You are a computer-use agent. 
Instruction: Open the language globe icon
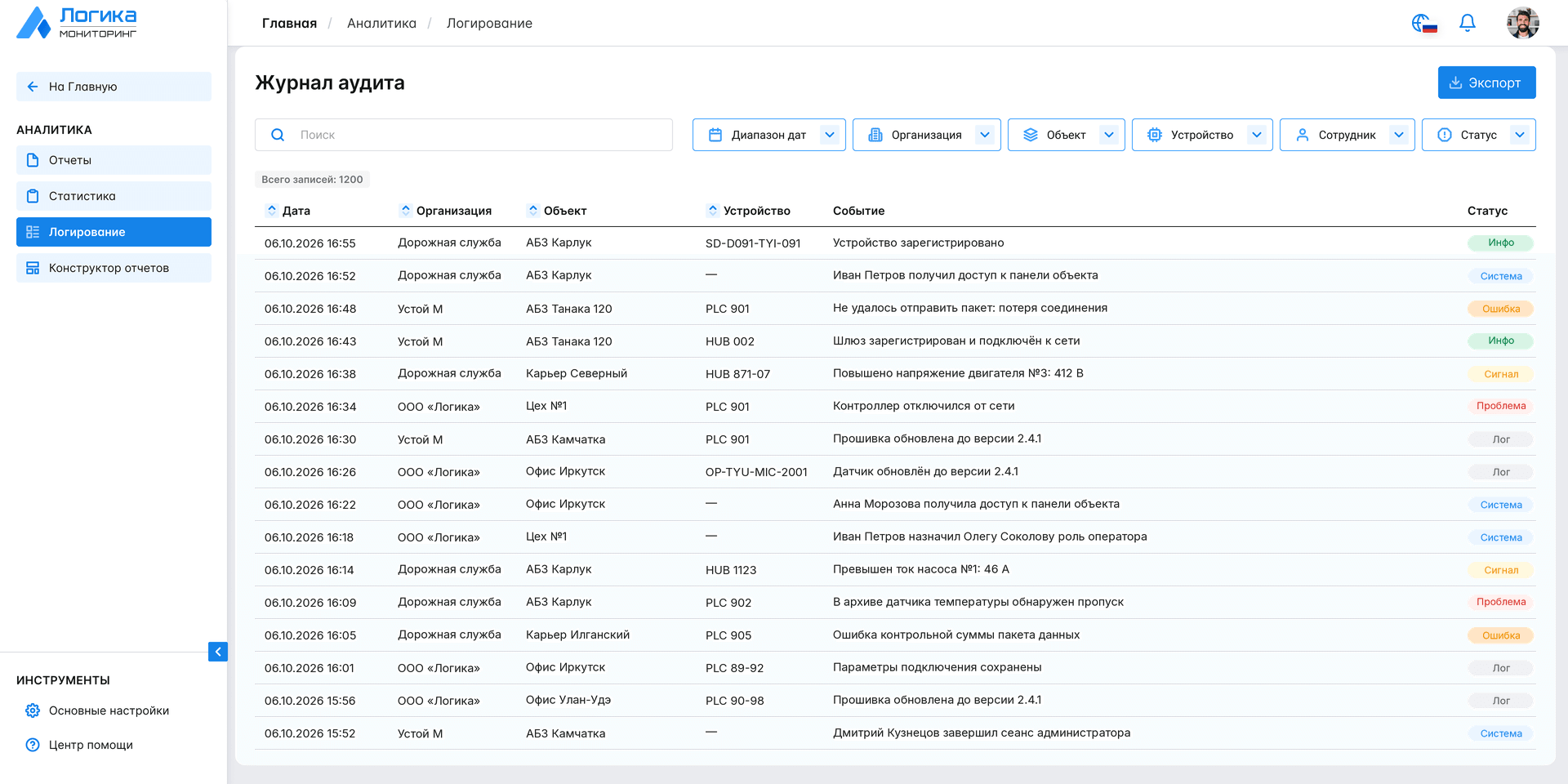[x=1423, y=24]
